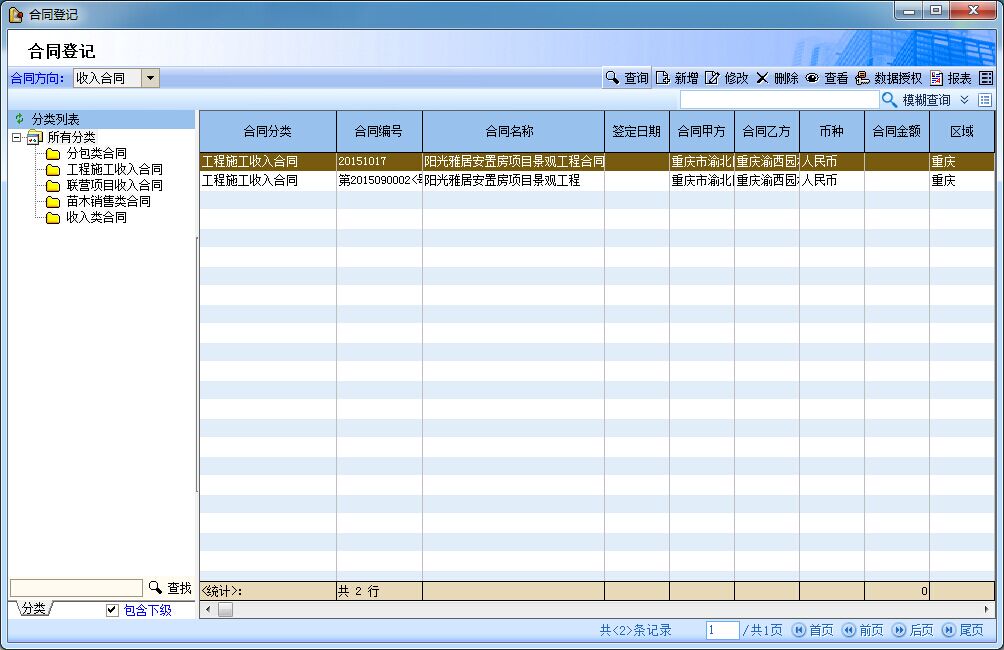Click the 模糊查询 fuzzy search magnifier
The image size is (1004, 650).
(x=888, y=100)
